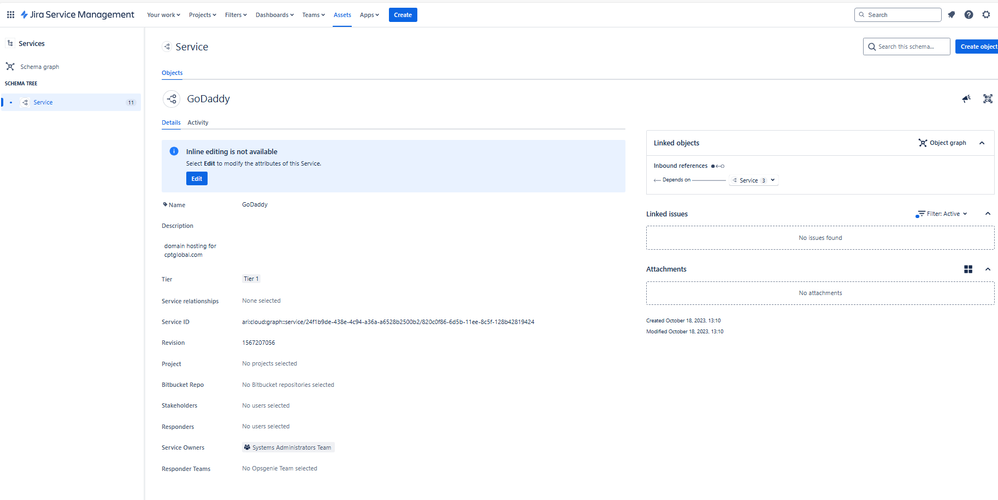Click the Services schema icon in sidebar
Viewport: 998px width, 500px height.
(x=10, y=43)
